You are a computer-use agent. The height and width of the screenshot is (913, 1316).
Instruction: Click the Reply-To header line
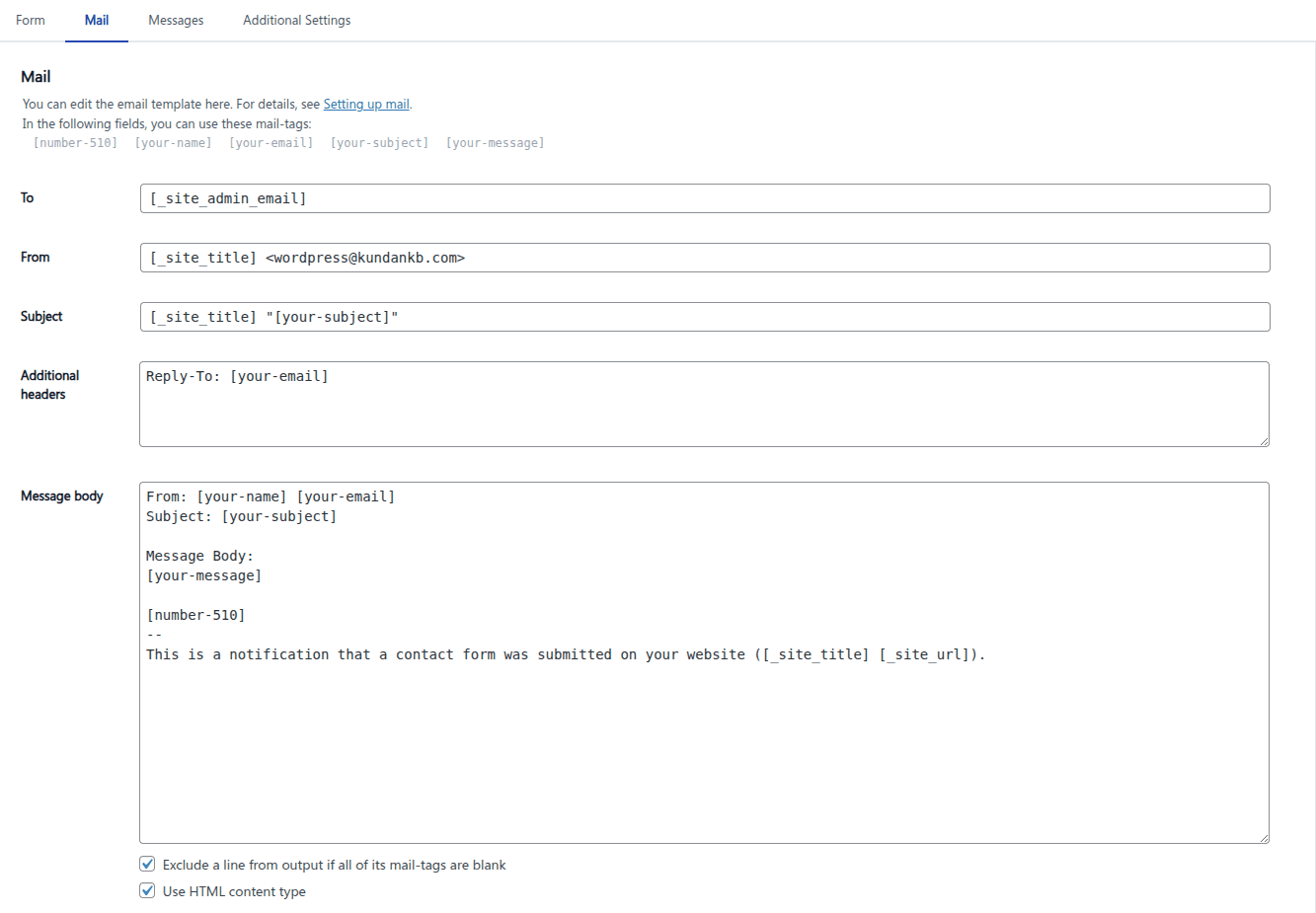pos(236,375)
